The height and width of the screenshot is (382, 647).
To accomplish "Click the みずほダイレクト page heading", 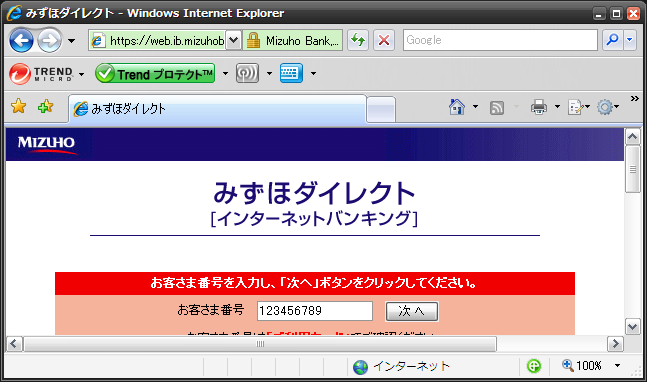I will click(314, 193).
